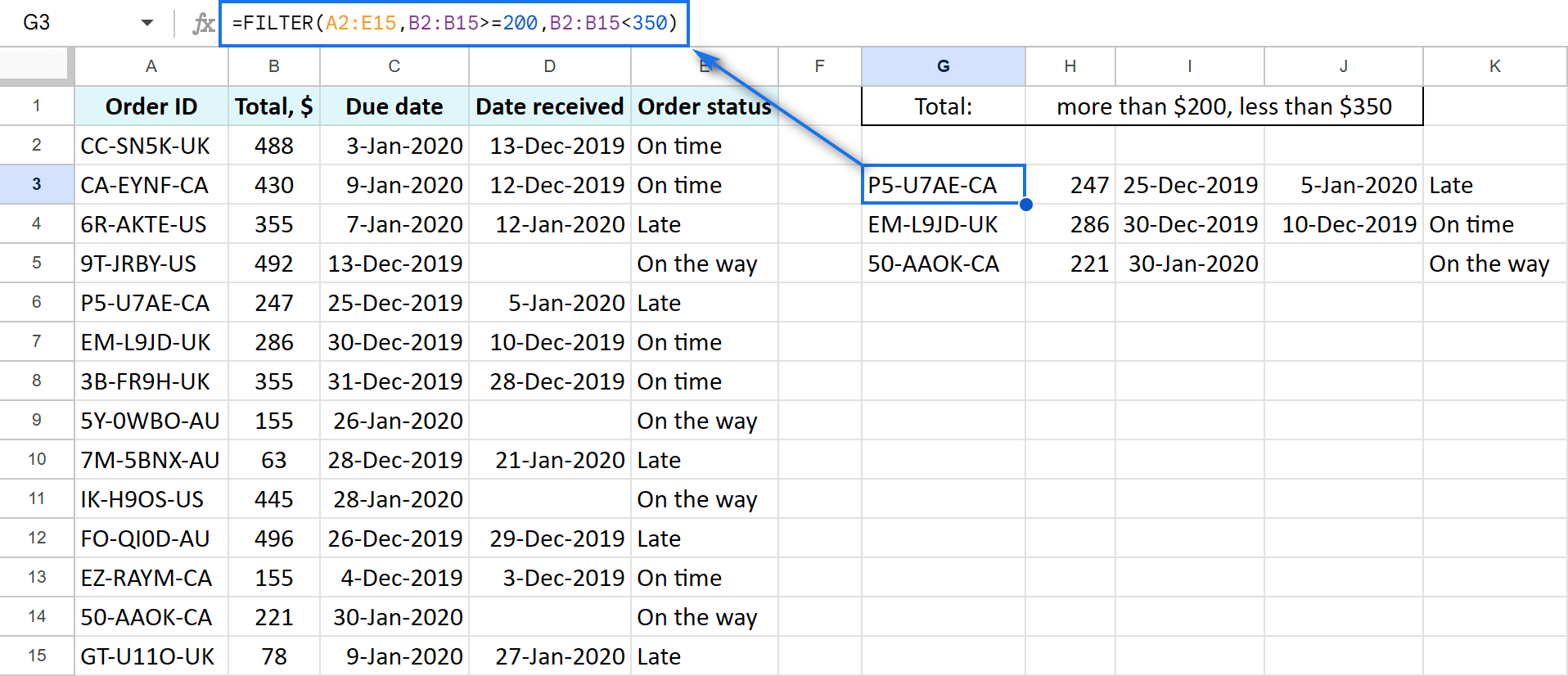Click the "Order ID" header cell
The width and height of the screenshot is (1568, 676).
[x=151, y=106]
